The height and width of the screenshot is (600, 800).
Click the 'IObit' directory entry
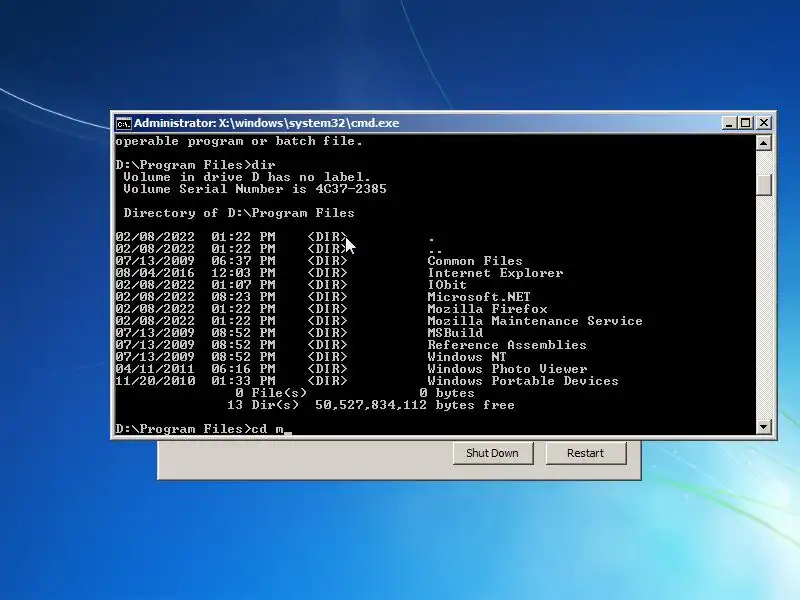(447, 285)
